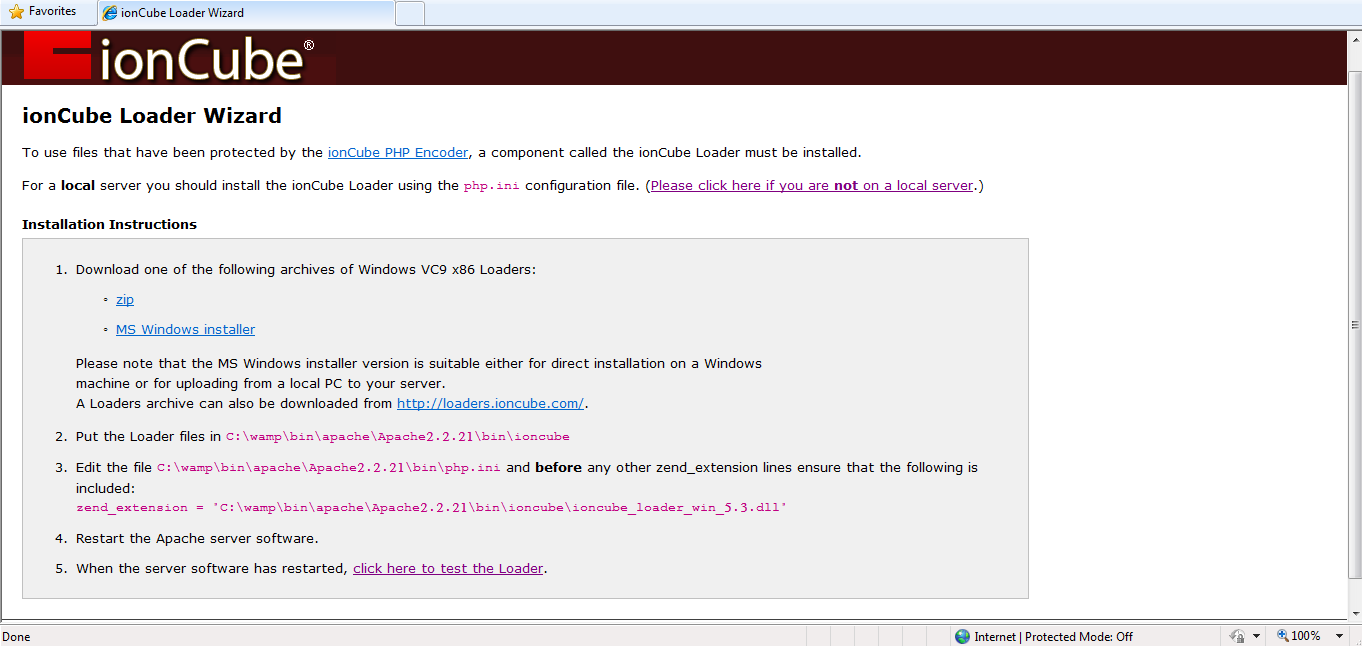Click the pink 'php.ini' text in intro paragraph
The width and height of the screenshot is (1362, 647).
[491, 186]
